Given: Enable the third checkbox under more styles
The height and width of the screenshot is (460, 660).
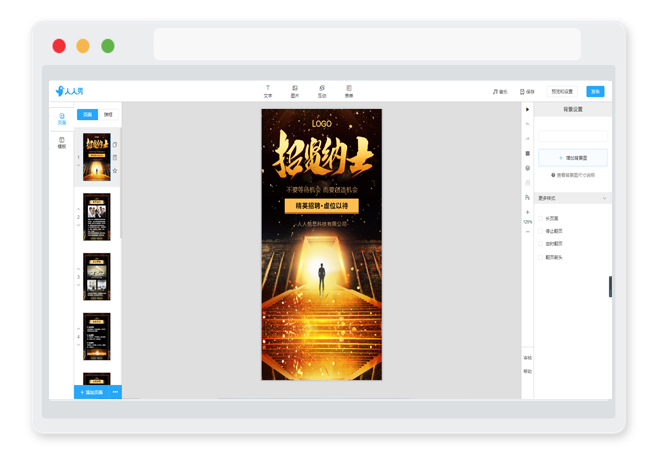Looking at the screenshot, I should click(541, 244).
